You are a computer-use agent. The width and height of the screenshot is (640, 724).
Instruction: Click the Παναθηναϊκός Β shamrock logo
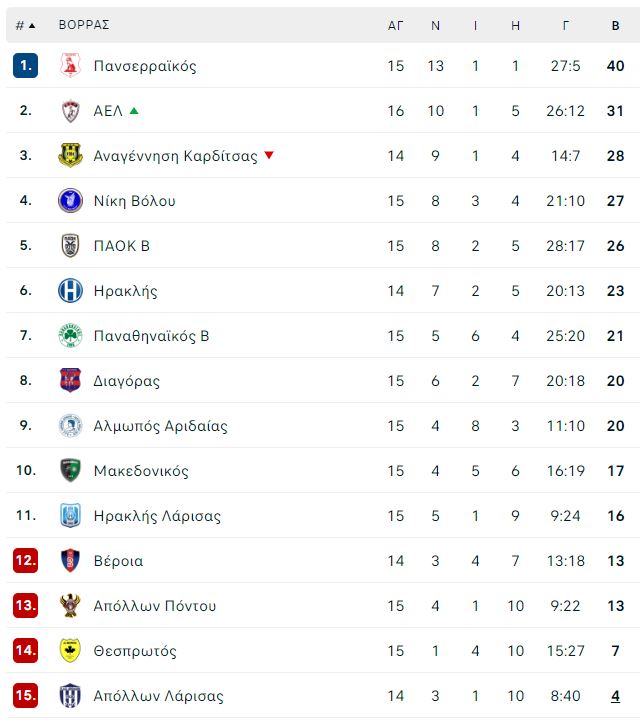[70, 336]
